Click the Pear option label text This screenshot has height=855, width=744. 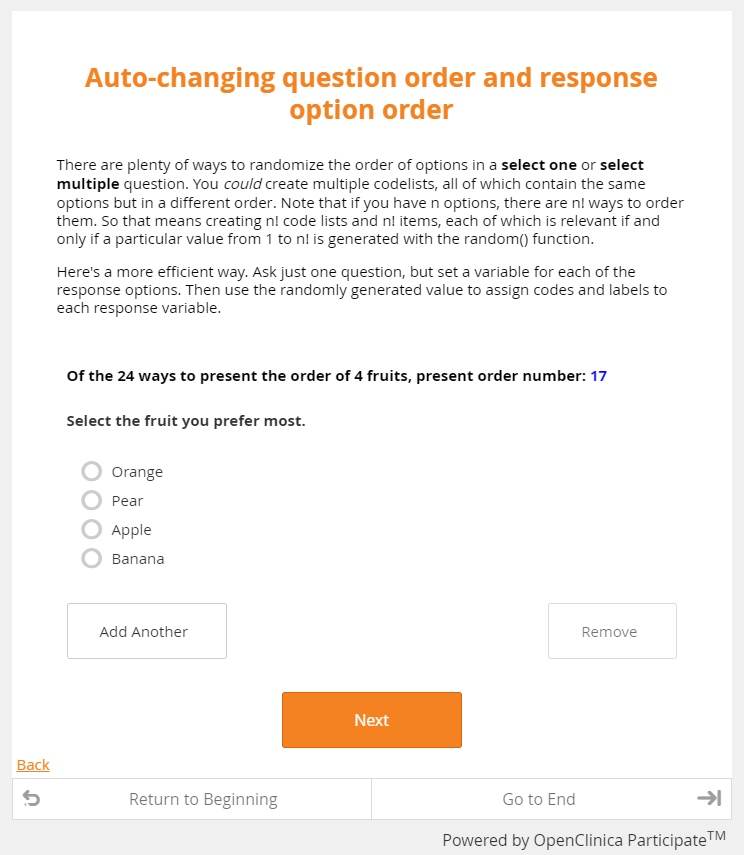(127, 501)
